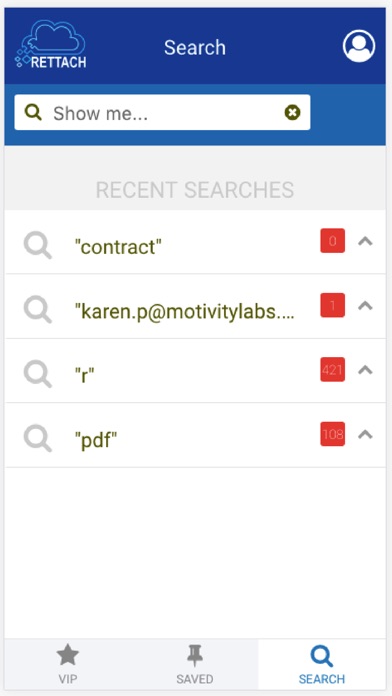Viewport: 392px width, 696px height.
Task: Focus the Show me... search field
Action: pos(162,112)
